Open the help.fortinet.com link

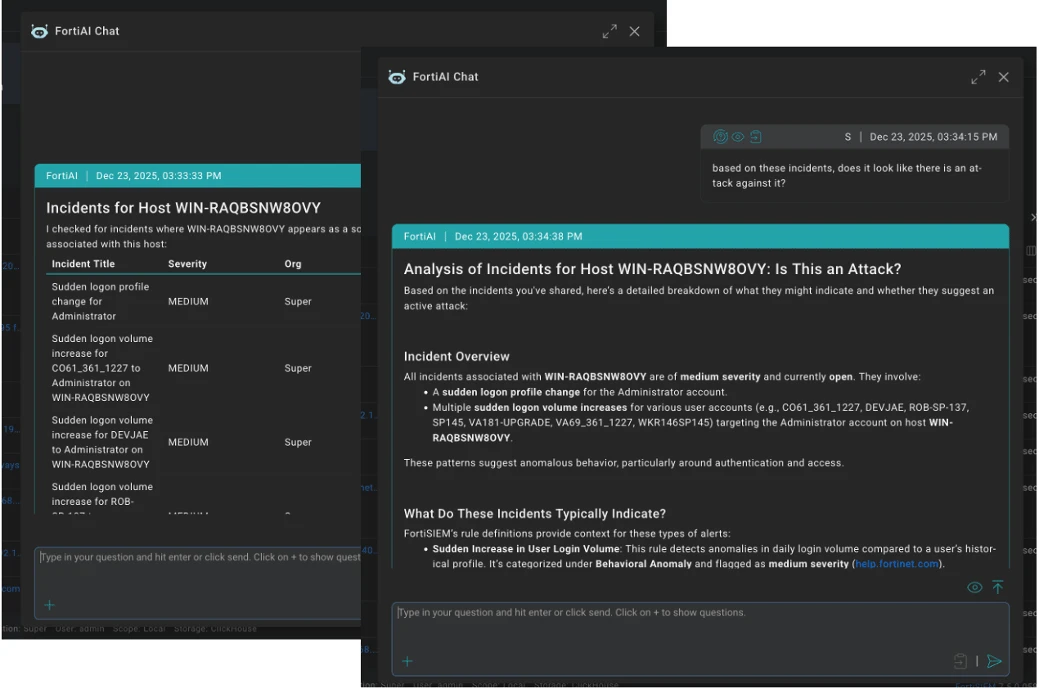(897, 564)
